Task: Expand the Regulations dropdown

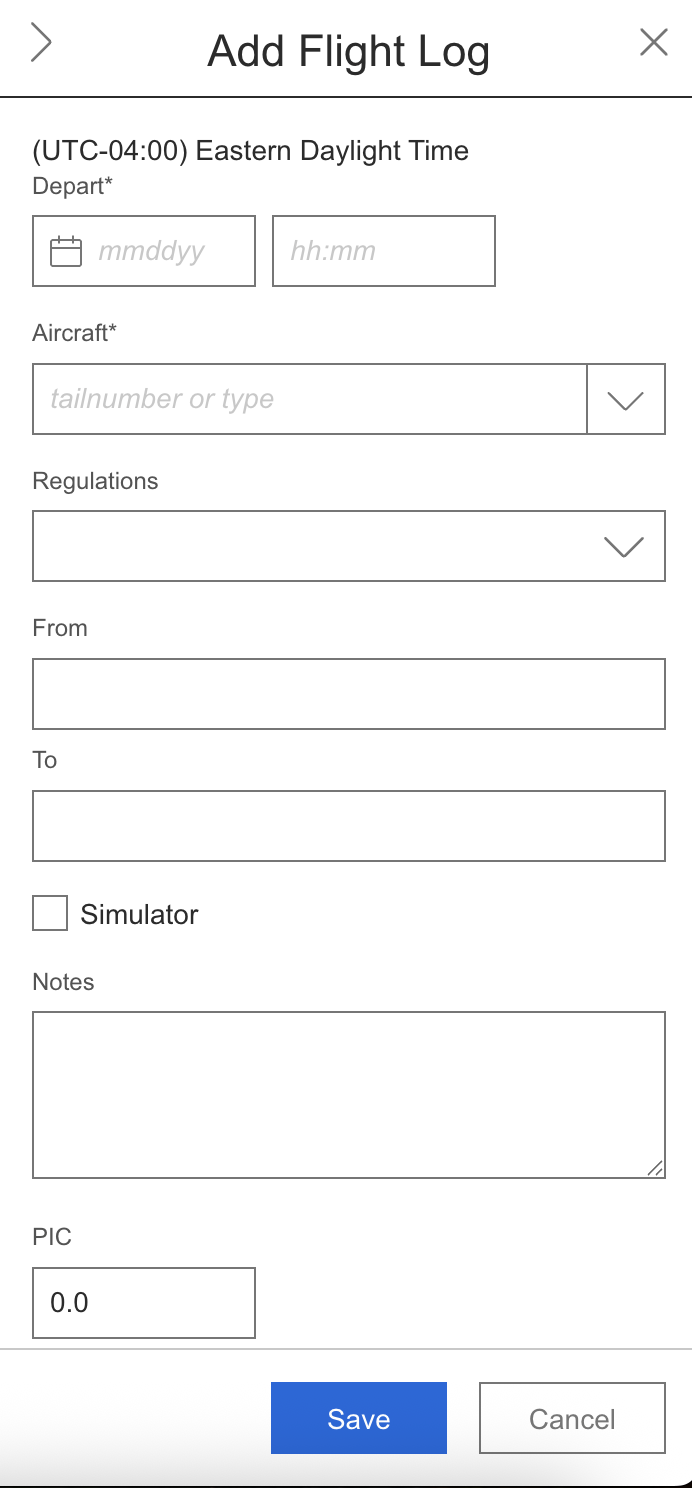Action: click(x=624, y=546)
